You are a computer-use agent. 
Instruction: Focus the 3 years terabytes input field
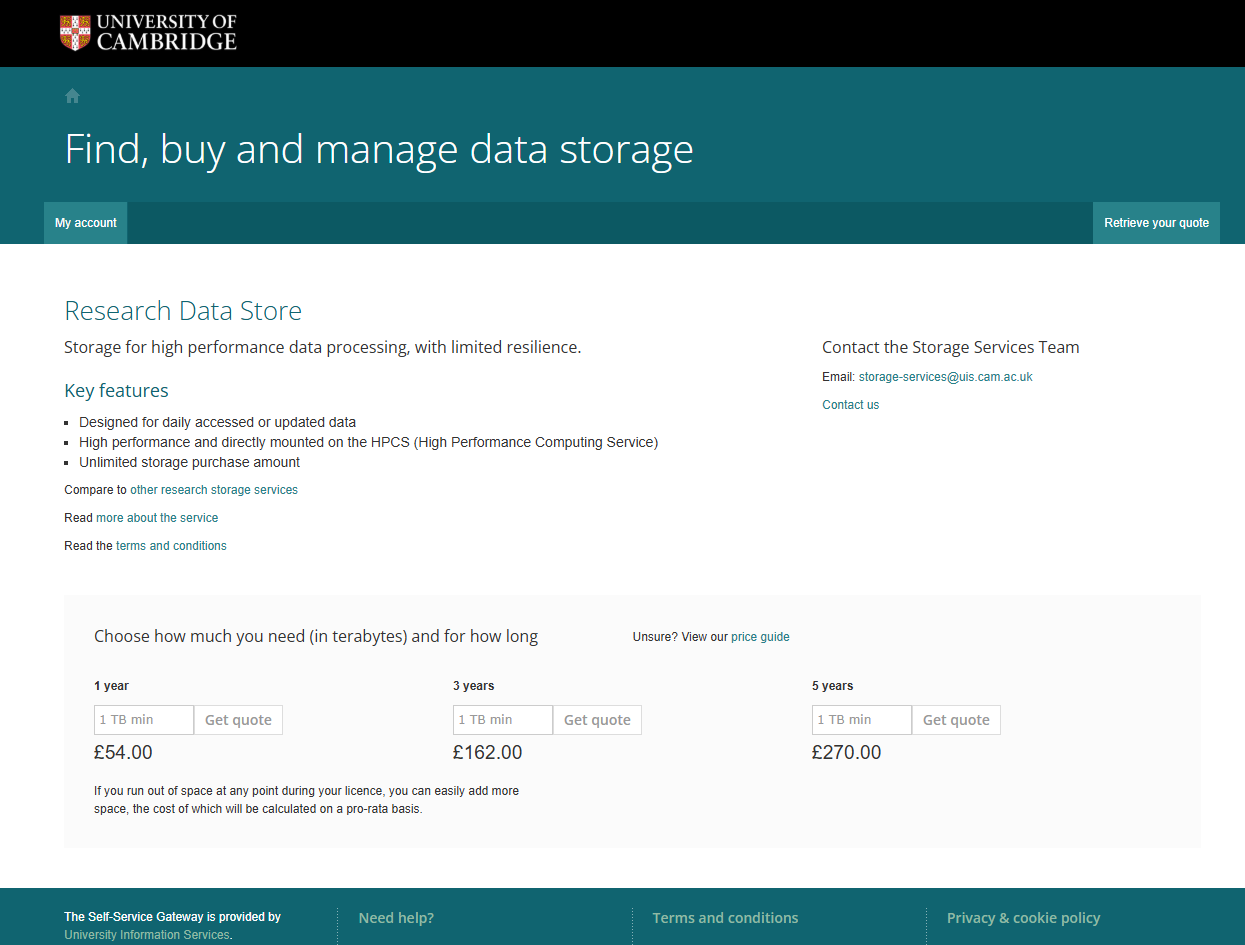[x=503, y=720]
